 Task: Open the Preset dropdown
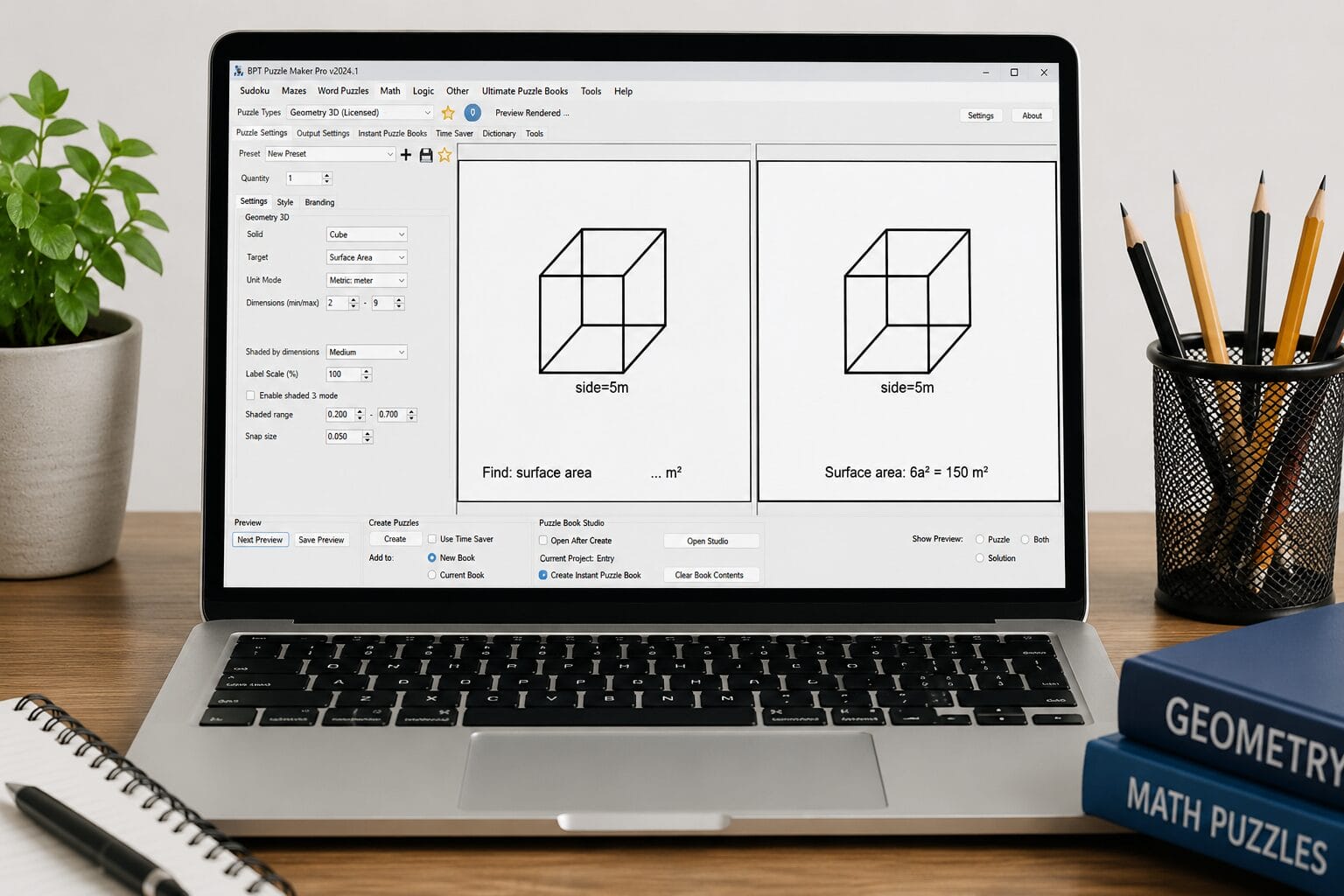331,154
